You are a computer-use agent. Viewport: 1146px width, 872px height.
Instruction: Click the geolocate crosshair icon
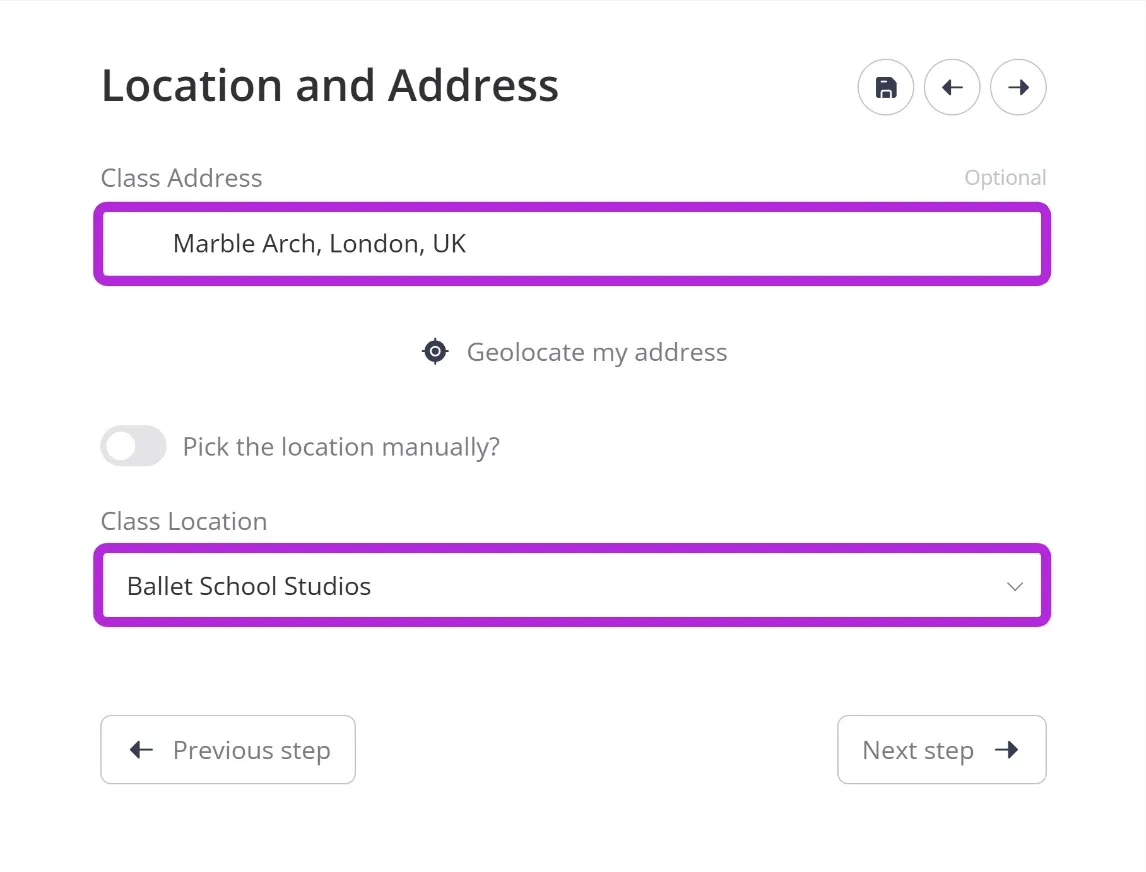[435, 352]
